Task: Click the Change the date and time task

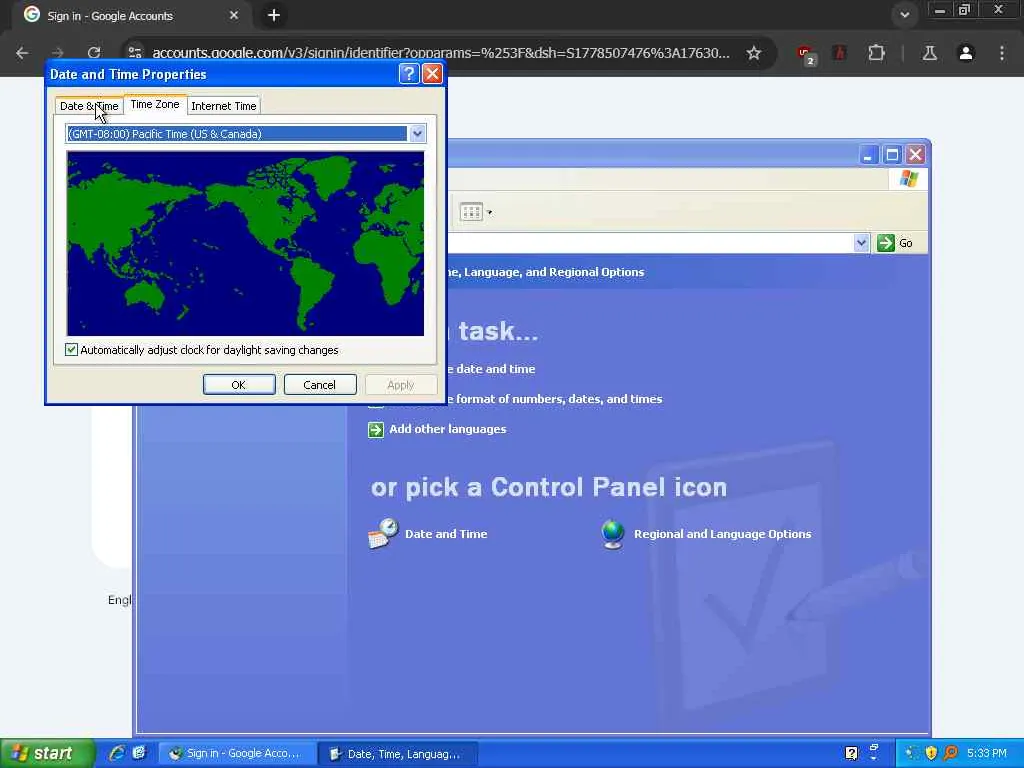Action: pyautogui.click(x=491, y=369)
